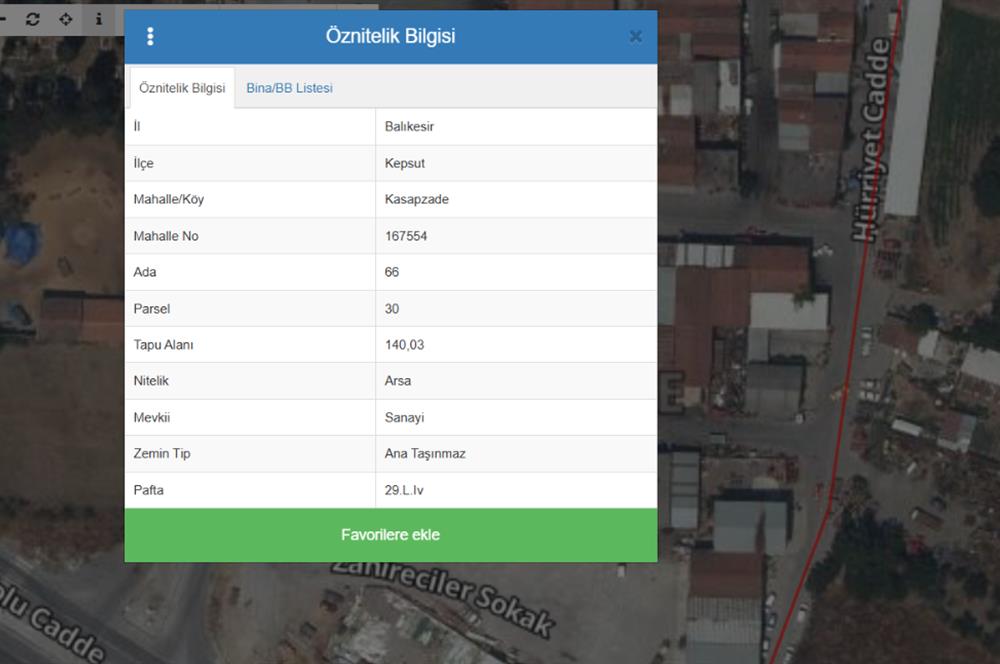Click the Pafta row label
The width and height of the screenshot is (1000, 664).
pyautogui.click(x=148, y=490)
